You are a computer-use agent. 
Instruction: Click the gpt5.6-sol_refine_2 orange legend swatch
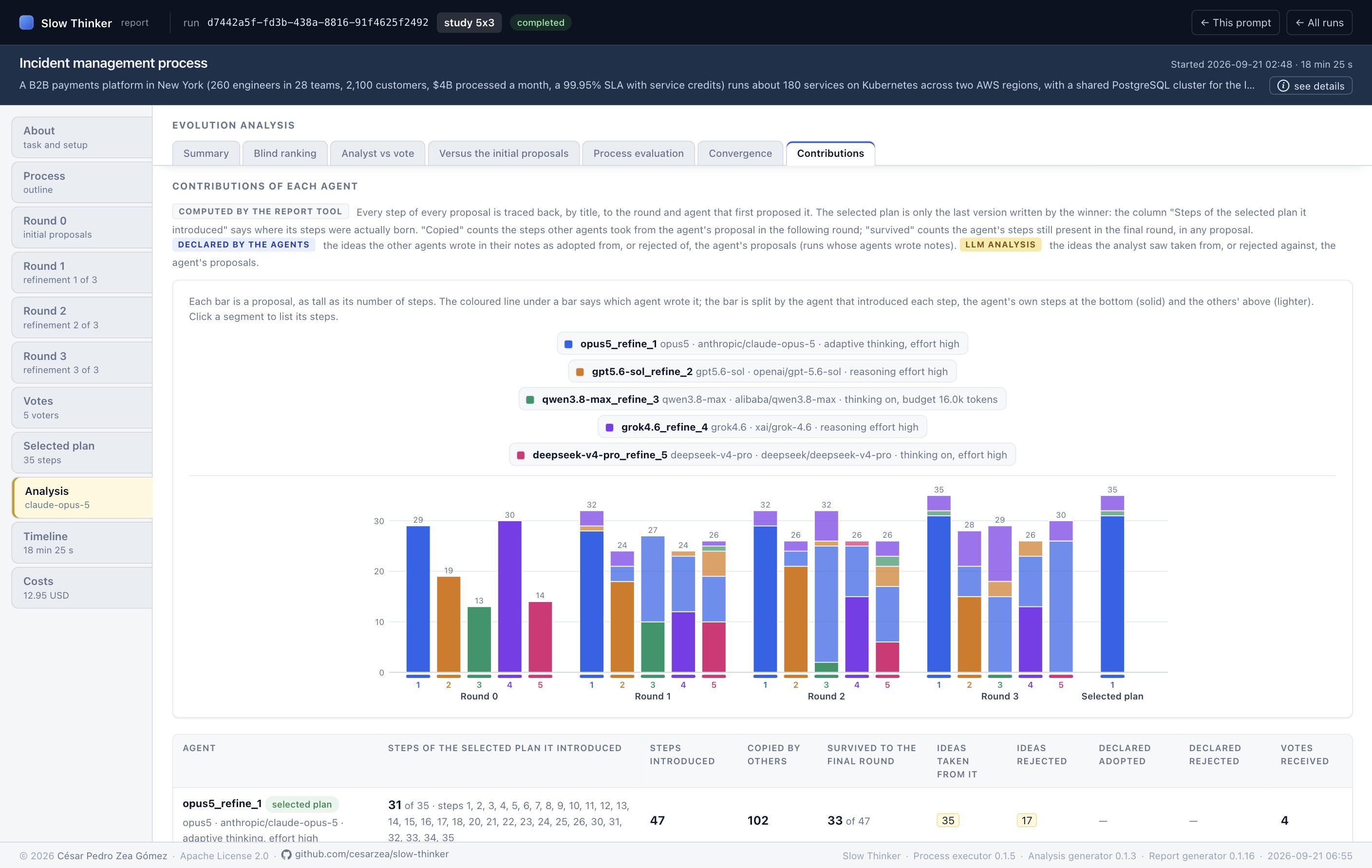click(580, 372)
